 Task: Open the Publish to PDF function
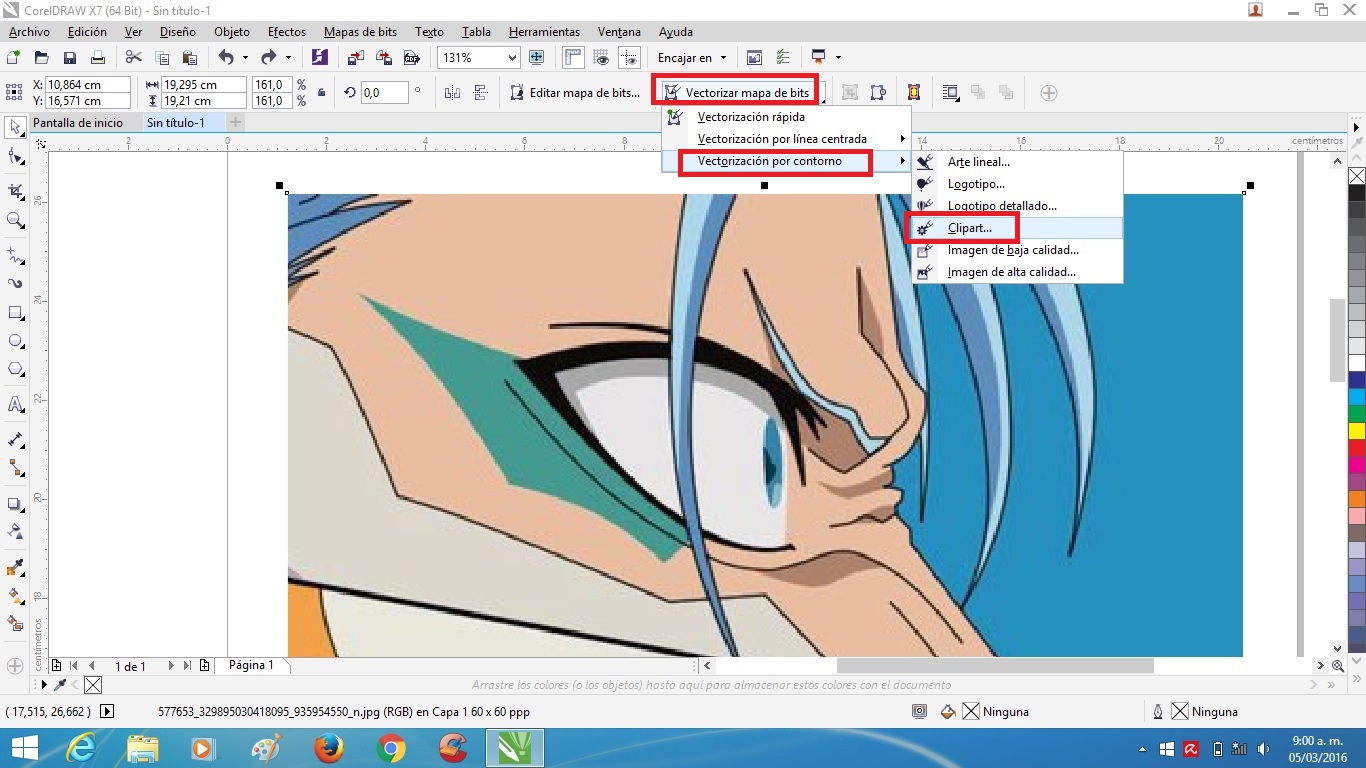coord(412,57)
